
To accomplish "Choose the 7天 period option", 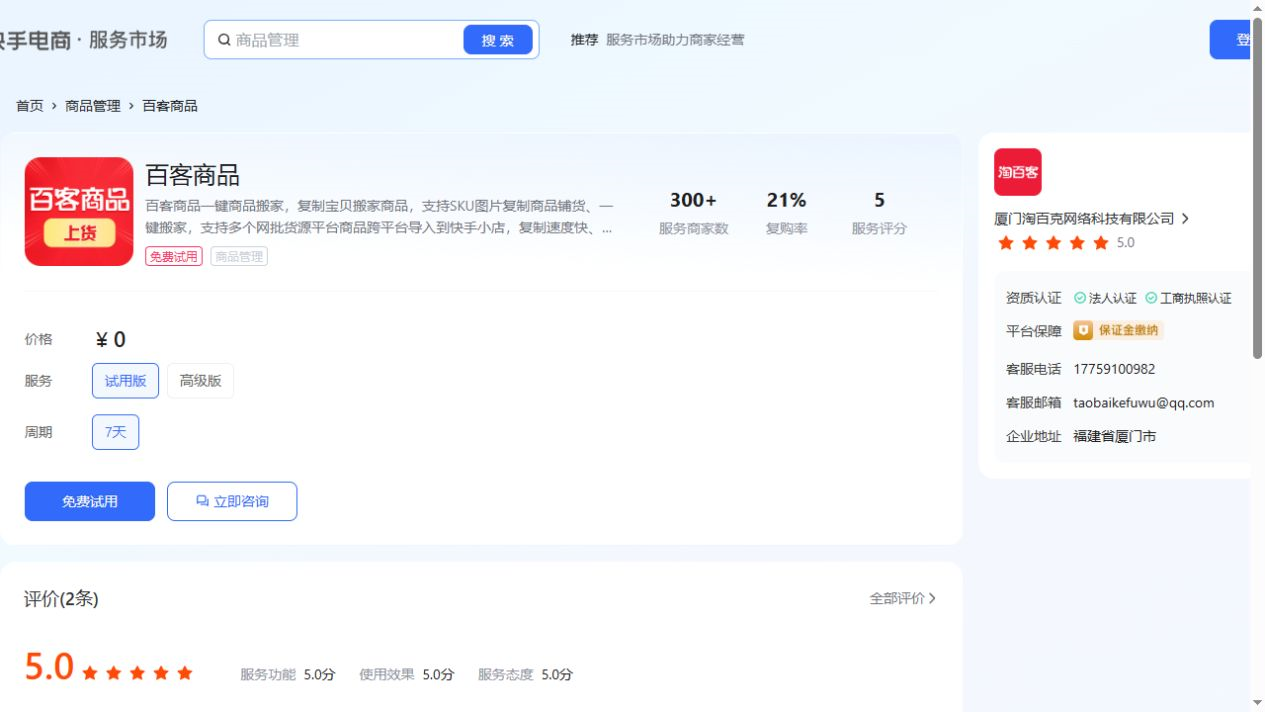I will (115, 432).
